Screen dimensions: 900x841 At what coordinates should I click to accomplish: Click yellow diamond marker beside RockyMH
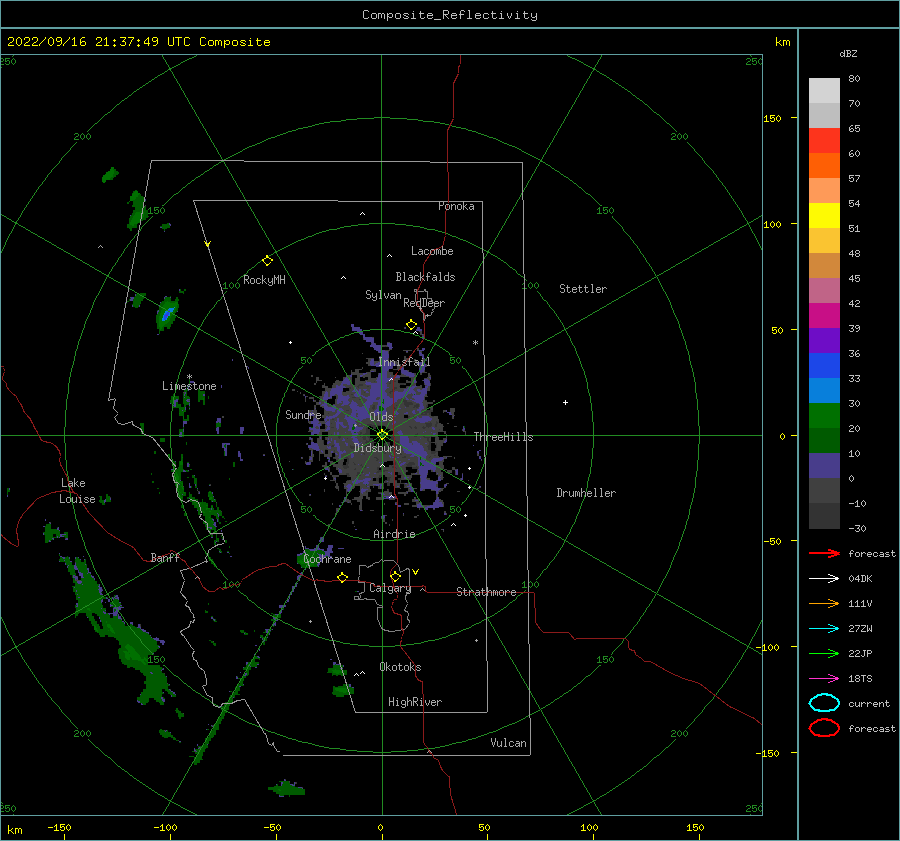267,261
